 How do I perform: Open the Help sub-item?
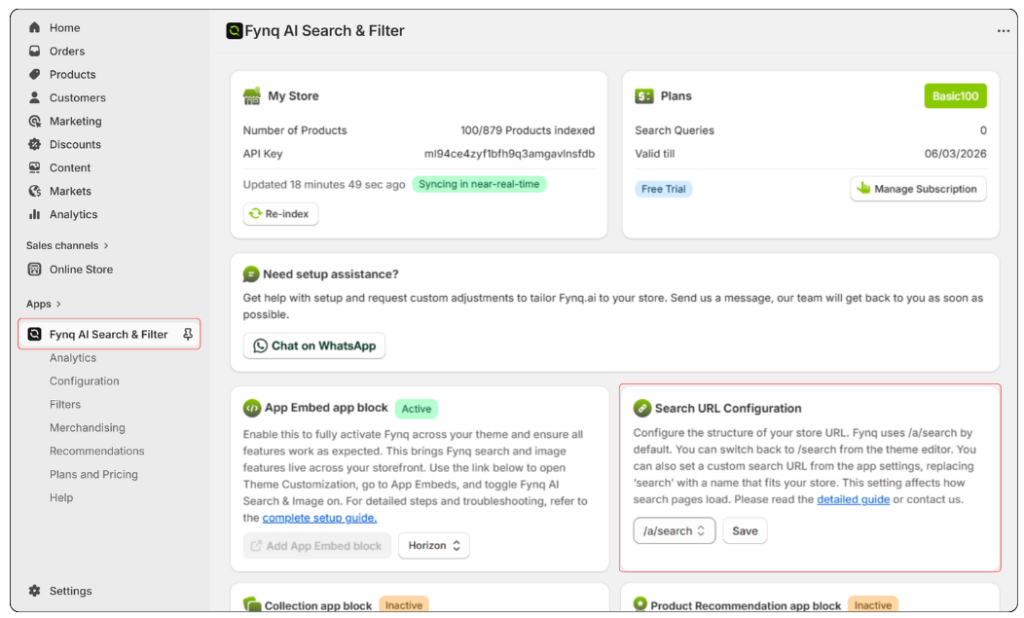tap(61, 497)
